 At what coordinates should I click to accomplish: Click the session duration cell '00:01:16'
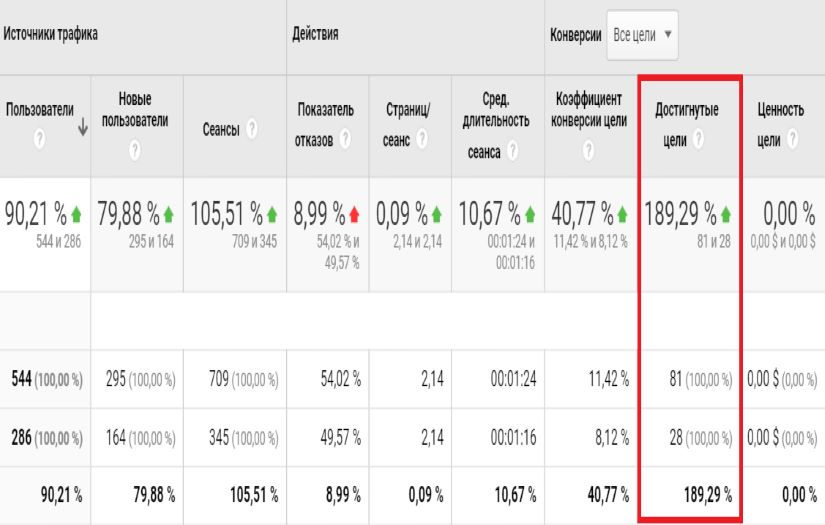click(514, 438)
